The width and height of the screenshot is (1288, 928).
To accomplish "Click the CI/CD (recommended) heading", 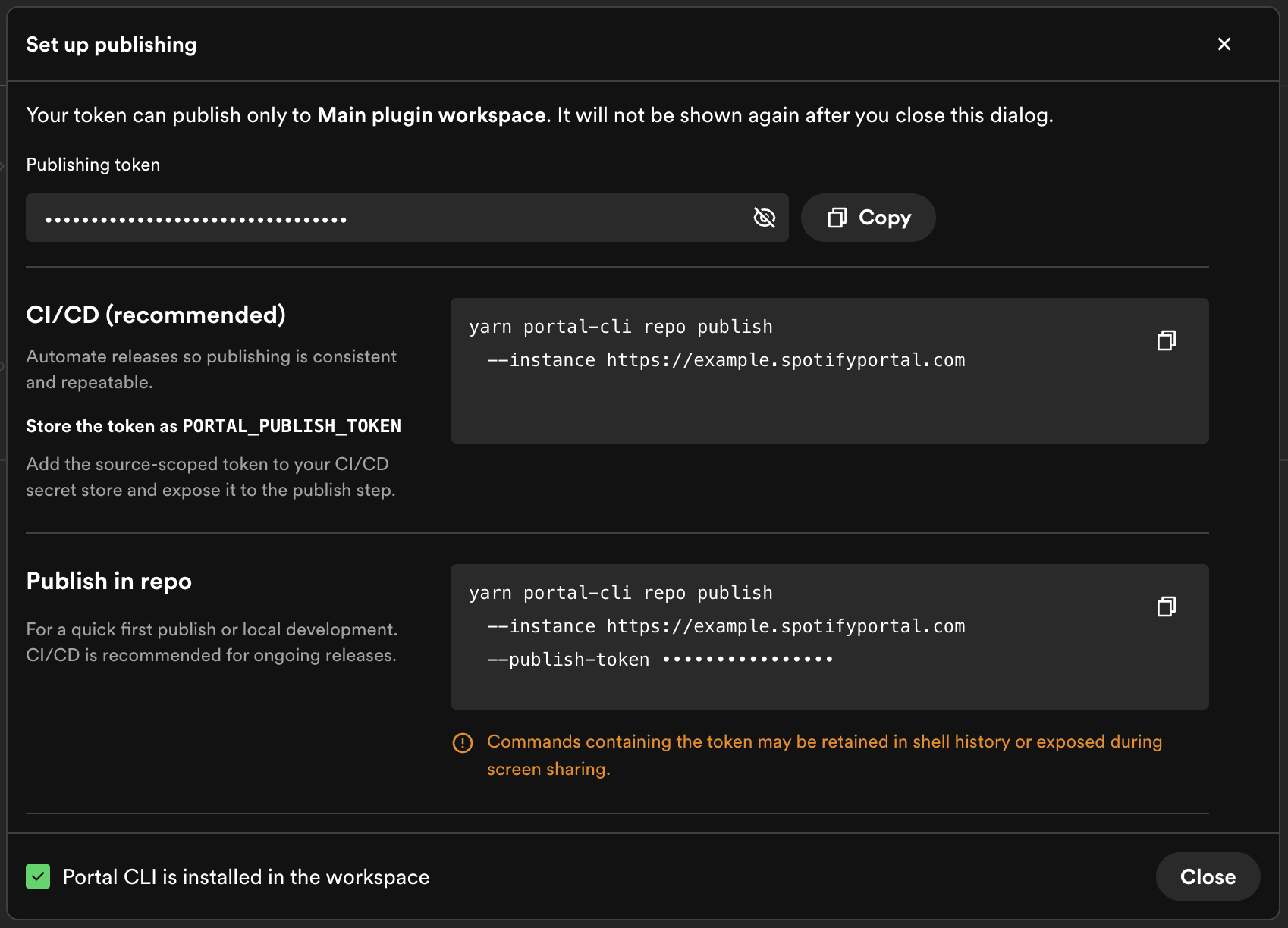I will coord(156,315).
